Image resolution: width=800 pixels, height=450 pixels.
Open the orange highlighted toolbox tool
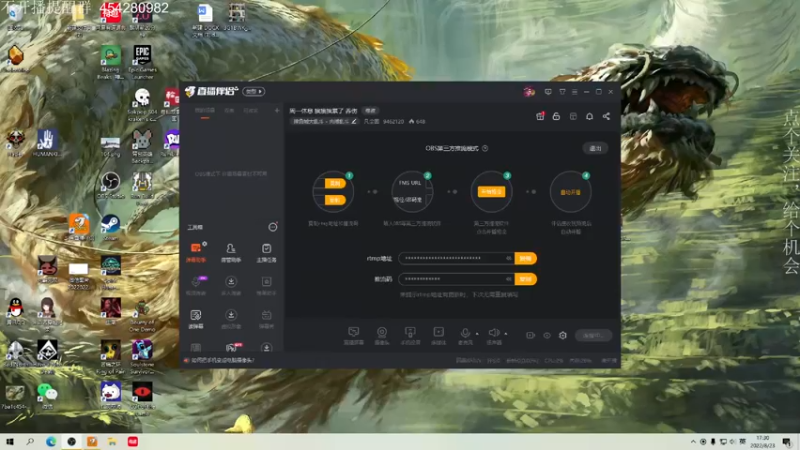196,253
